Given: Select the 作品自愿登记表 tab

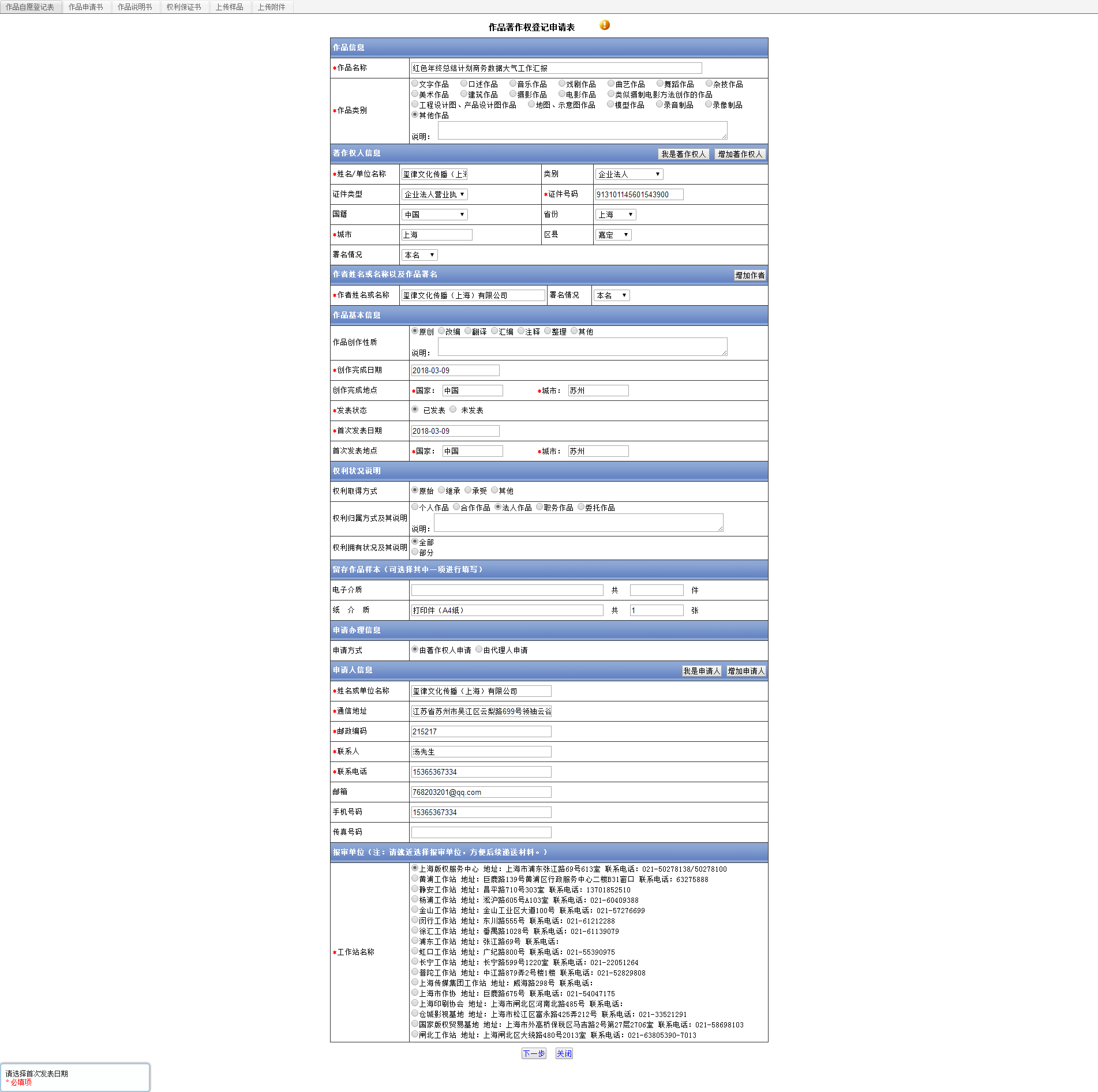Looking at the screenshot, I should 30,7.
